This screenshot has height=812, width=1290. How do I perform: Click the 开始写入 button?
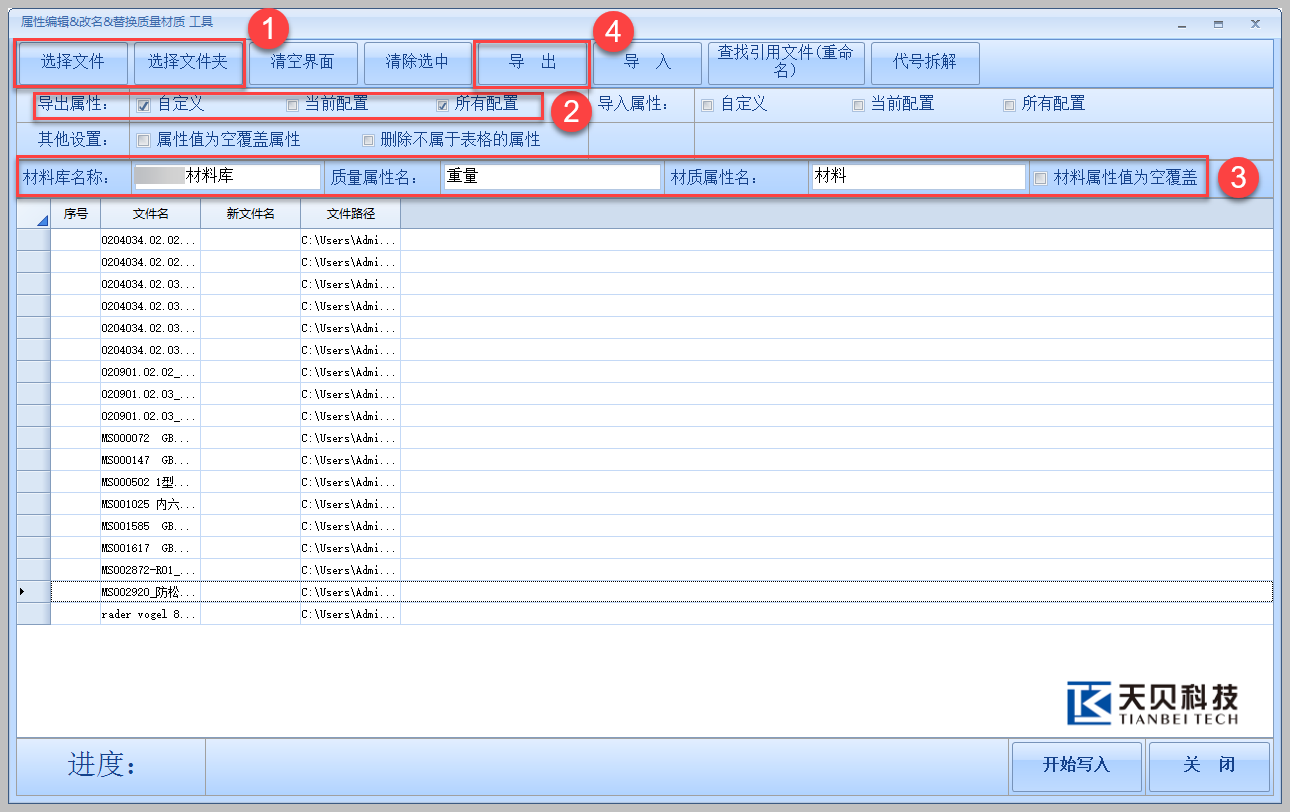(x=1076, y=765)
